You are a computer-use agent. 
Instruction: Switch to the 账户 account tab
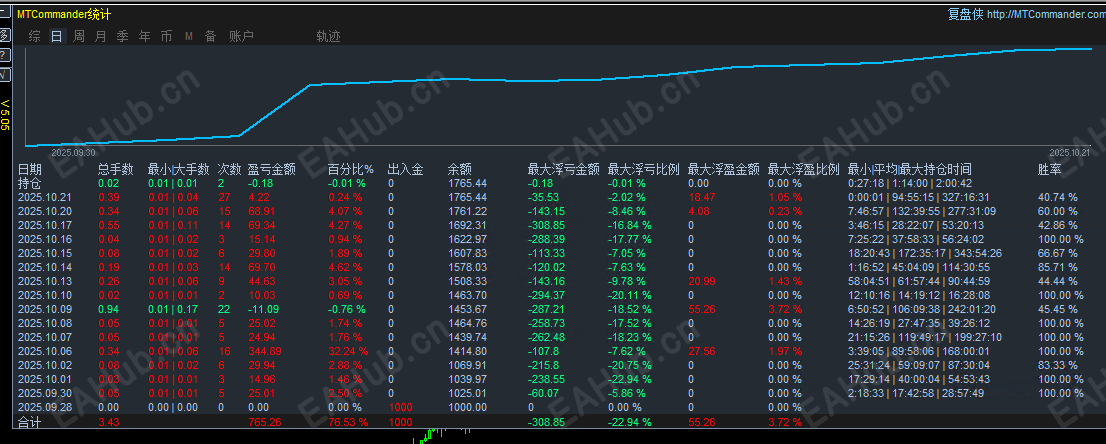coord(241,37)
